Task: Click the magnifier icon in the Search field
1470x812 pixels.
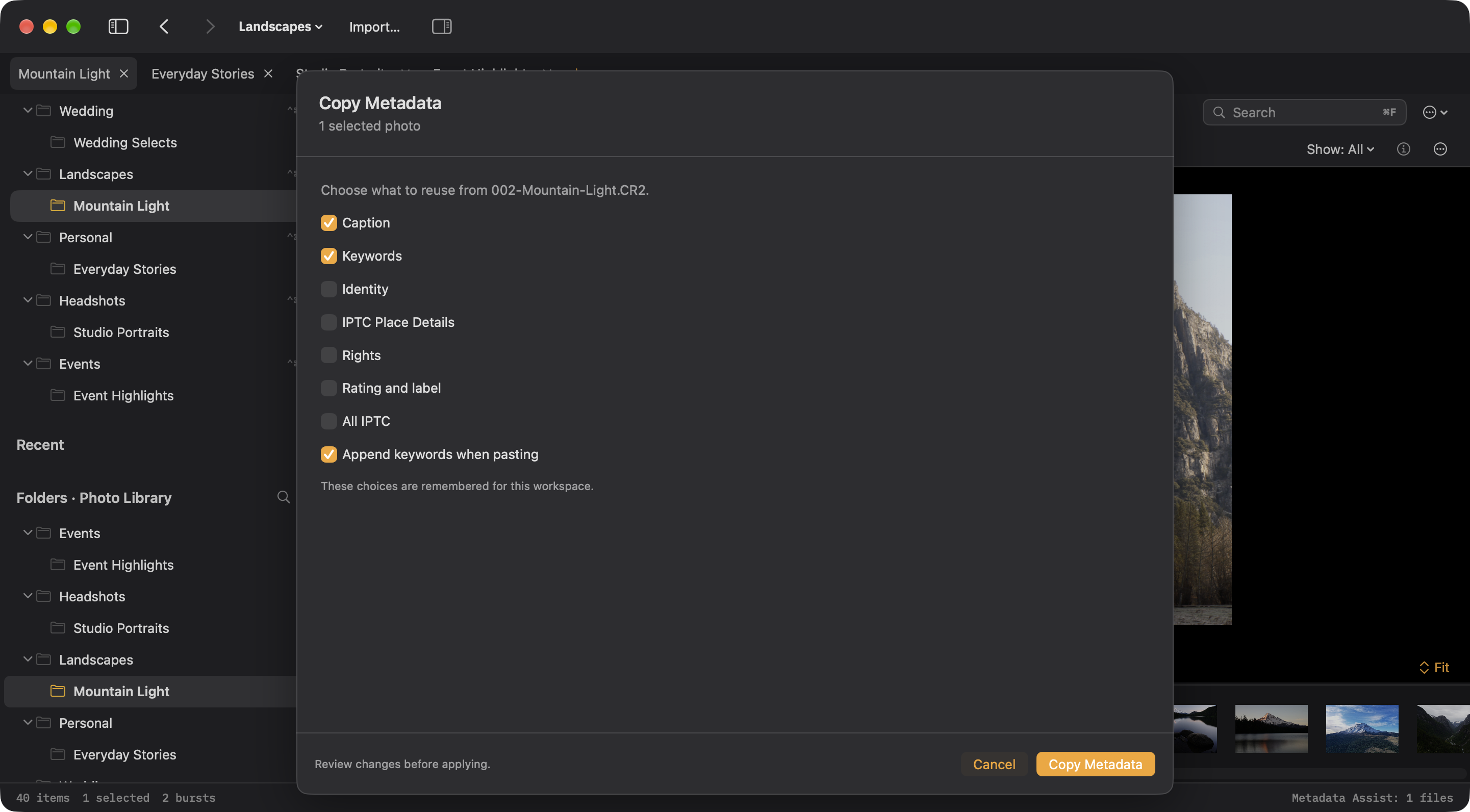Action: 1219,112
